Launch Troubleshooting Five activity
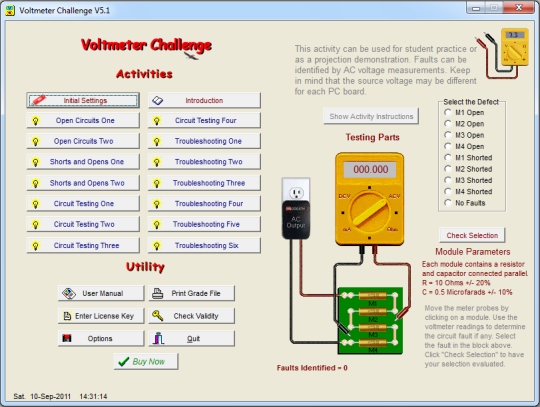 [204, 224]
